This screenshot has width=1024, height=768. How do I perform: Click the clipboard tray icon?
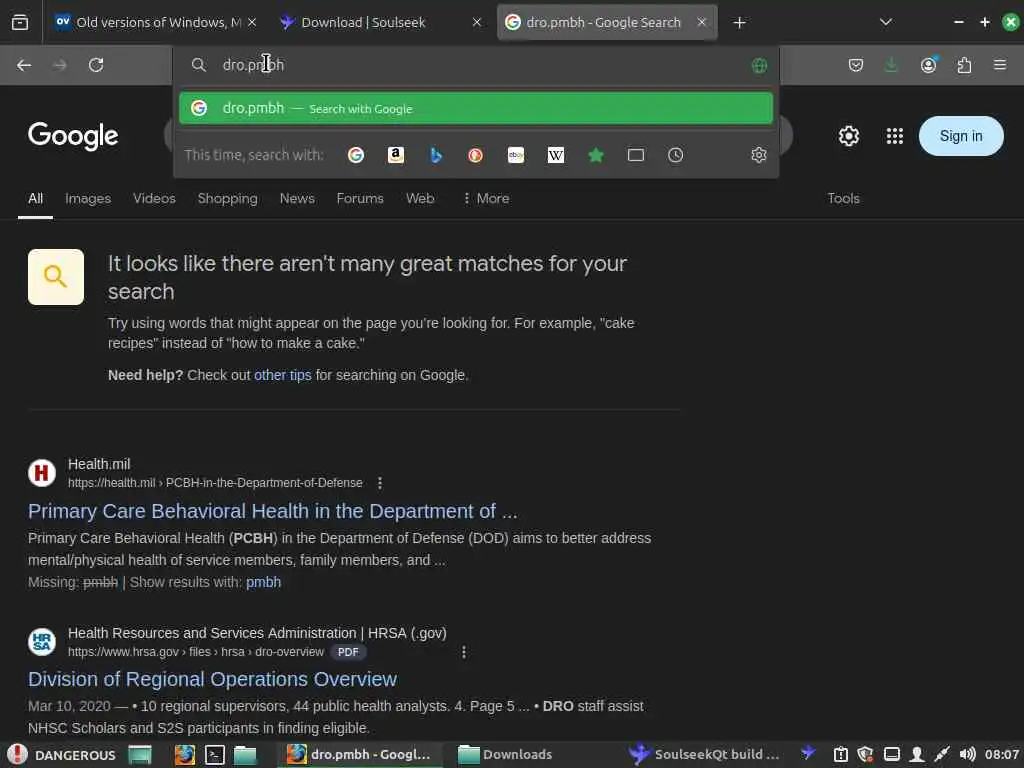840,755
